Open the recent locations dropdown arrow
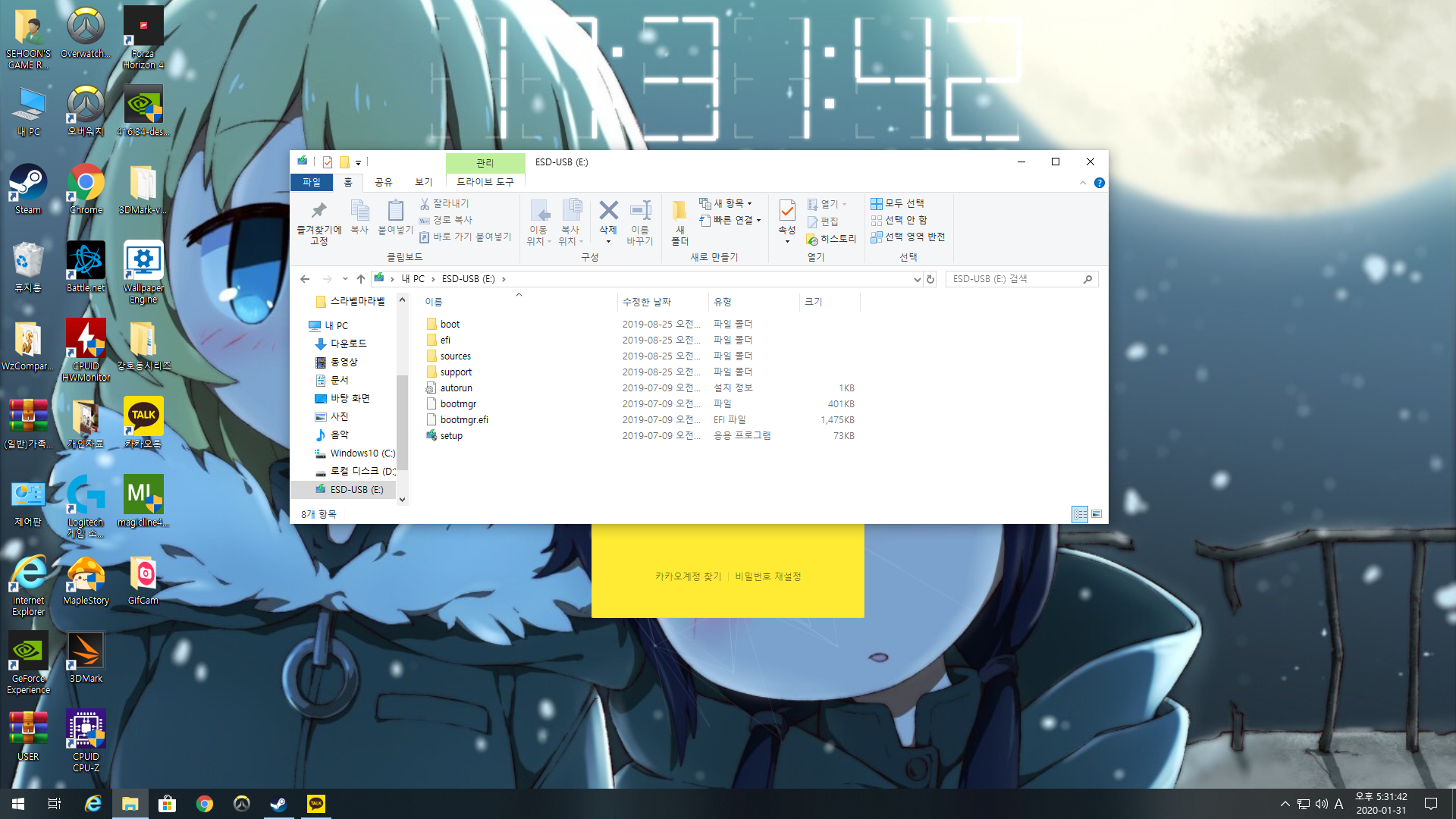The width and height of the screenshot is (1456, 819). [345, 279]
